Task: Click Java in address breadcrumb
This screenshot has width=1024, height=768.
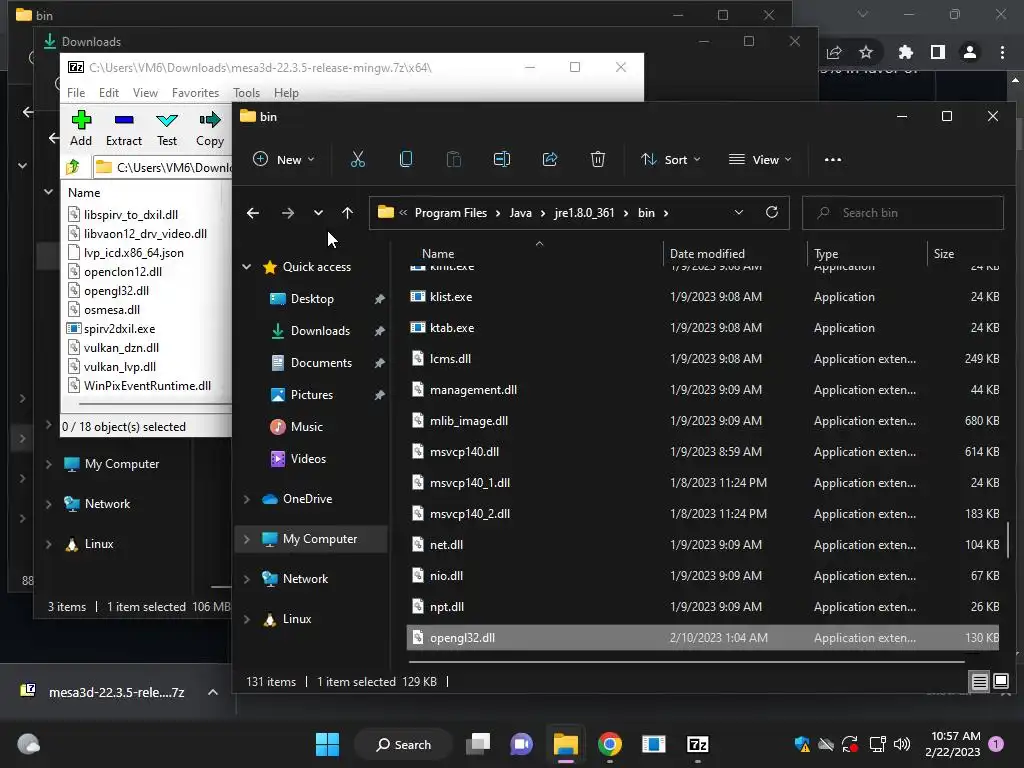Action: click(520, 213)
